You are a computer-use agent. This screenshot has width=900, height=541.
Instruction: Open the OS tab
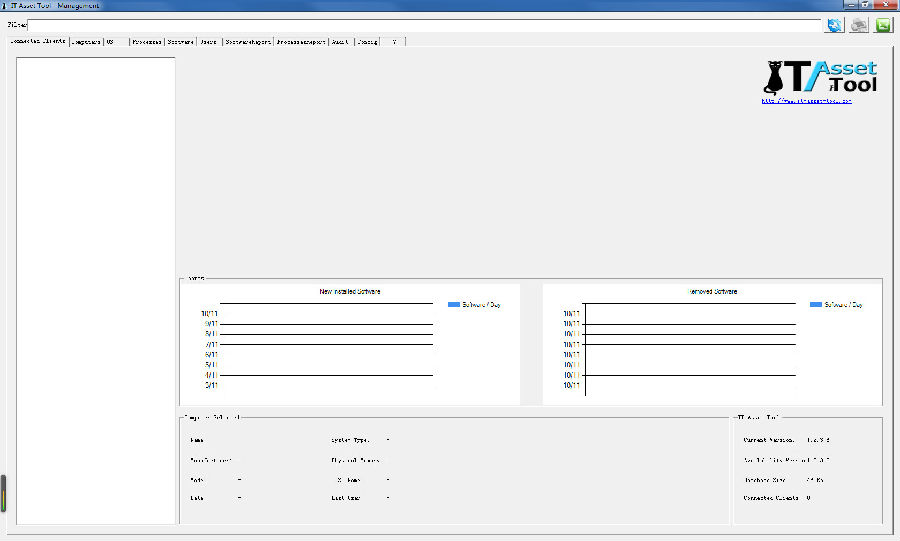tap(117, 42)
